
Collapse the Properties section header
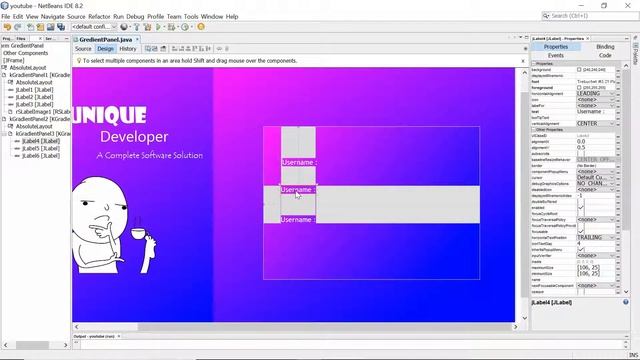tap(534, 64)
